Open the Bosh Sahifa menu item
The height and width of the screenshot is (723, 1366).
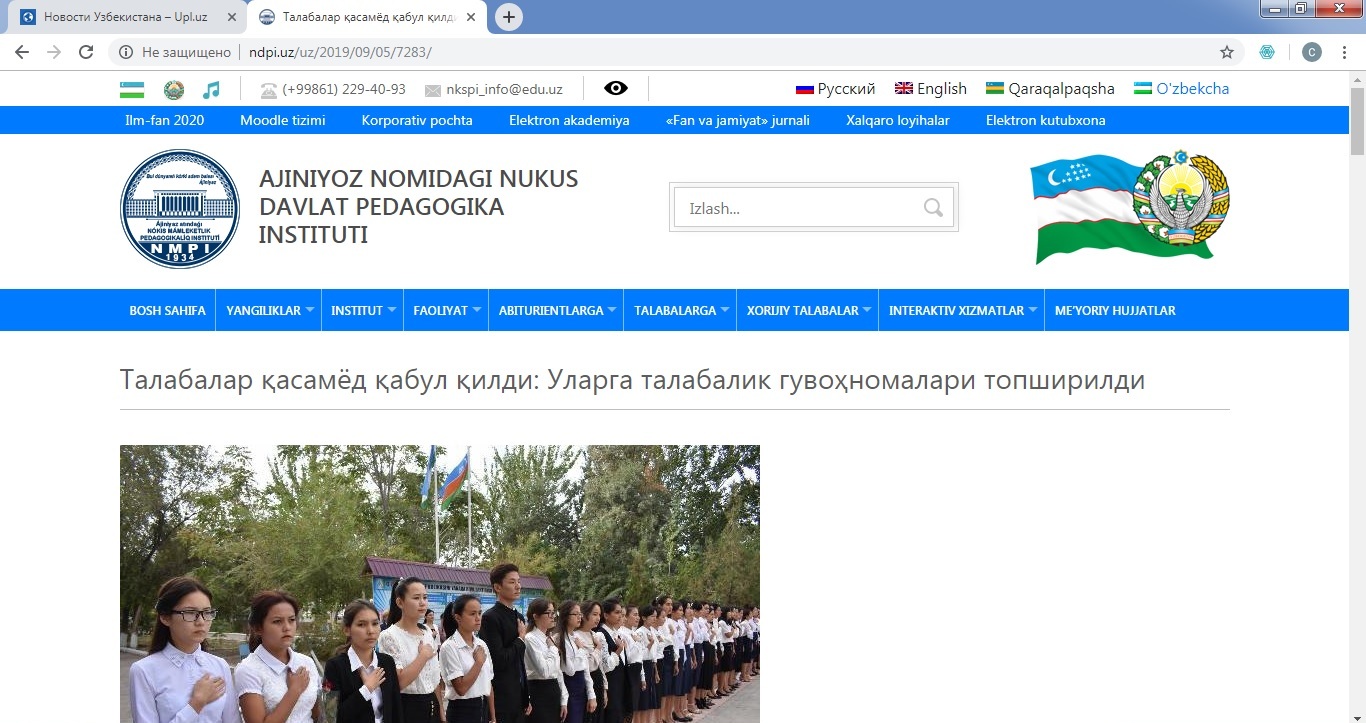[x=167, y=311]
